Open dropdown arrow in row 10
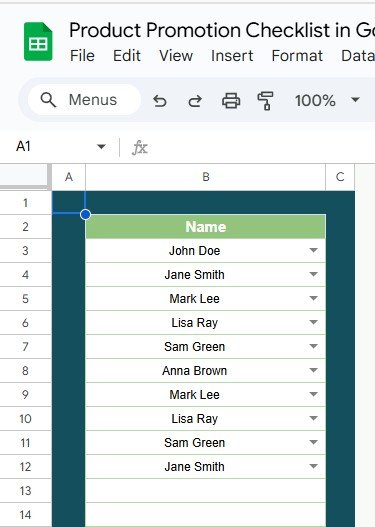375x527 pixels. (313, 418)
